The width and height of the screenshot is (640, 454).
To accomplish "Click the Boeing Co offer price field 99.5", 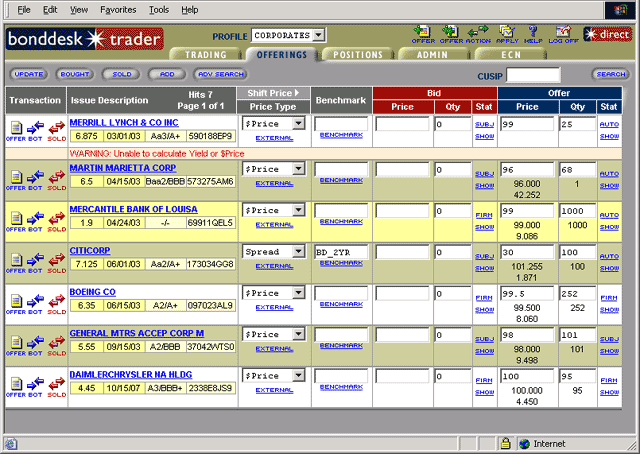I will coord(527,294).
